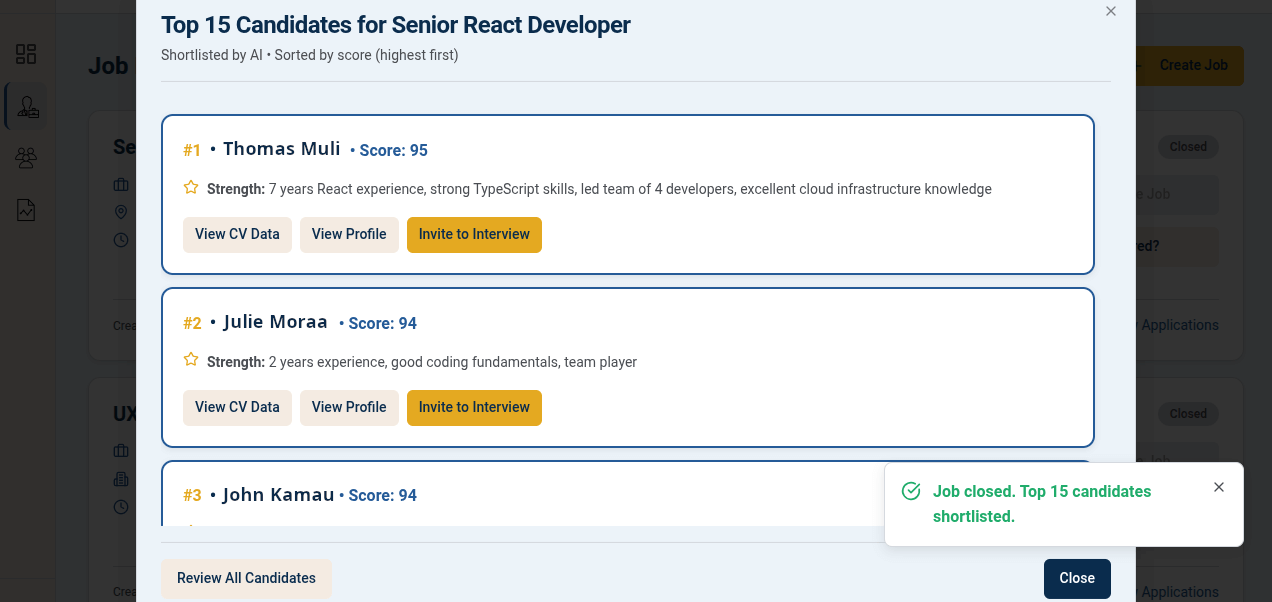Click the Job closed toast message
1272x602 pixels.
click(1042, 504)
